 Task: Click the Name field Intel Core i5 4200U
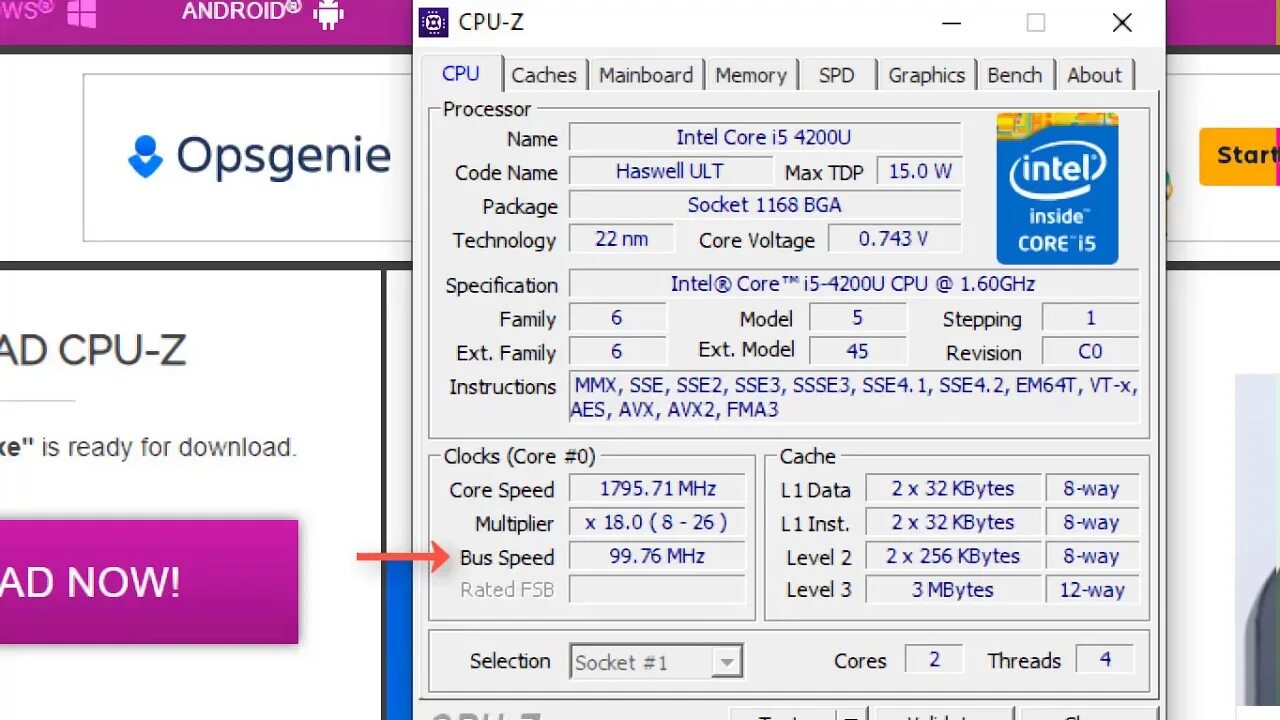click(765, 138)
